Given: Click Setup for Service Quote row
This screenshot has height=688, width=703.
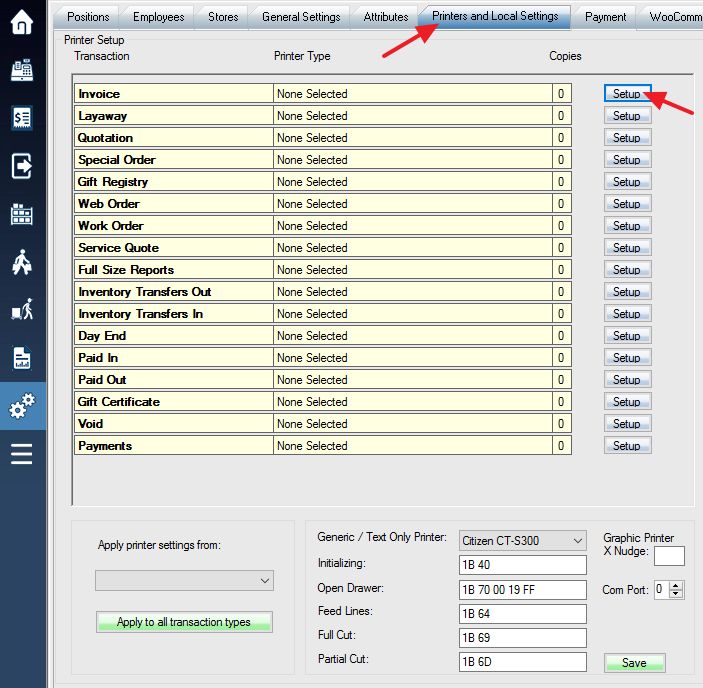Looking at the screenshot, I should [x=627, y=247].
